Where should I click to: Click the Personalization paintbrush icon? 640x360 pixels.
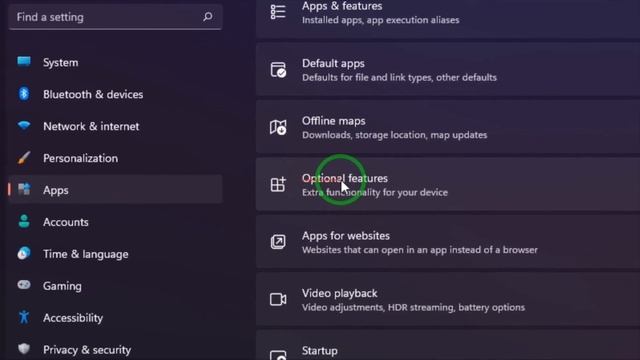(x=24, y=158)
